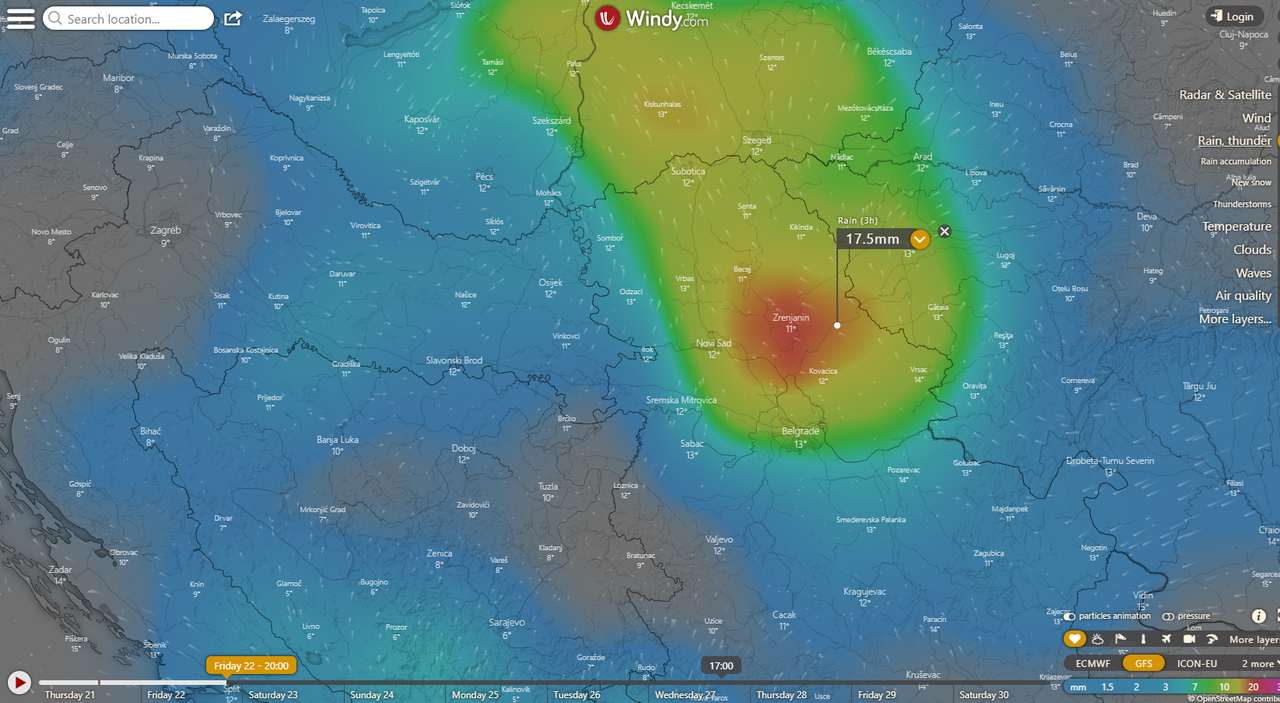
Task: Select the paragliding spots icon
Action: (1212, 639)
